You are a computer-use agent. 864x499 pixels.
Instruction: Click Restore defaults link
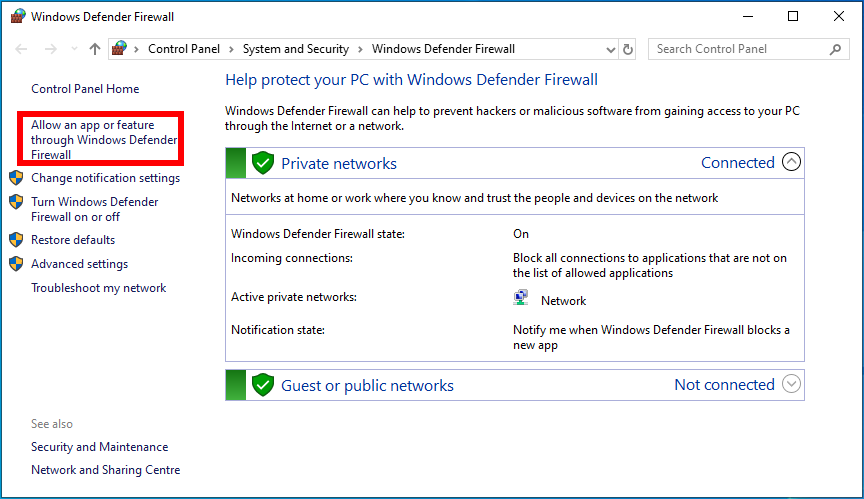coord(73,240)
